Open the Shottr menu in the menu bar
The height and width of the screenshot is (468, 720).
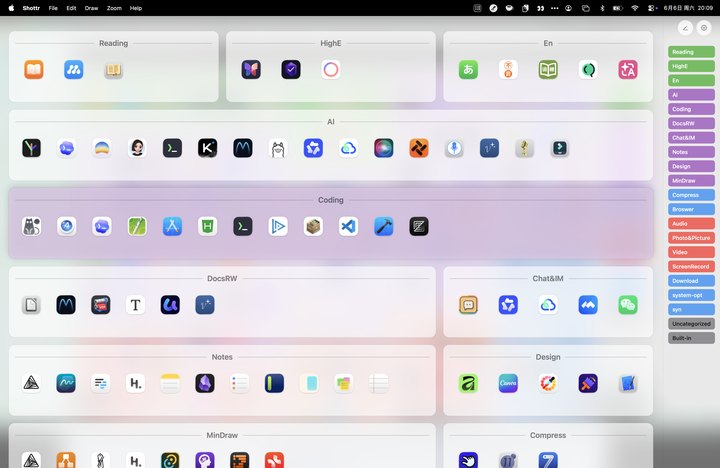(x=31, y=8)
